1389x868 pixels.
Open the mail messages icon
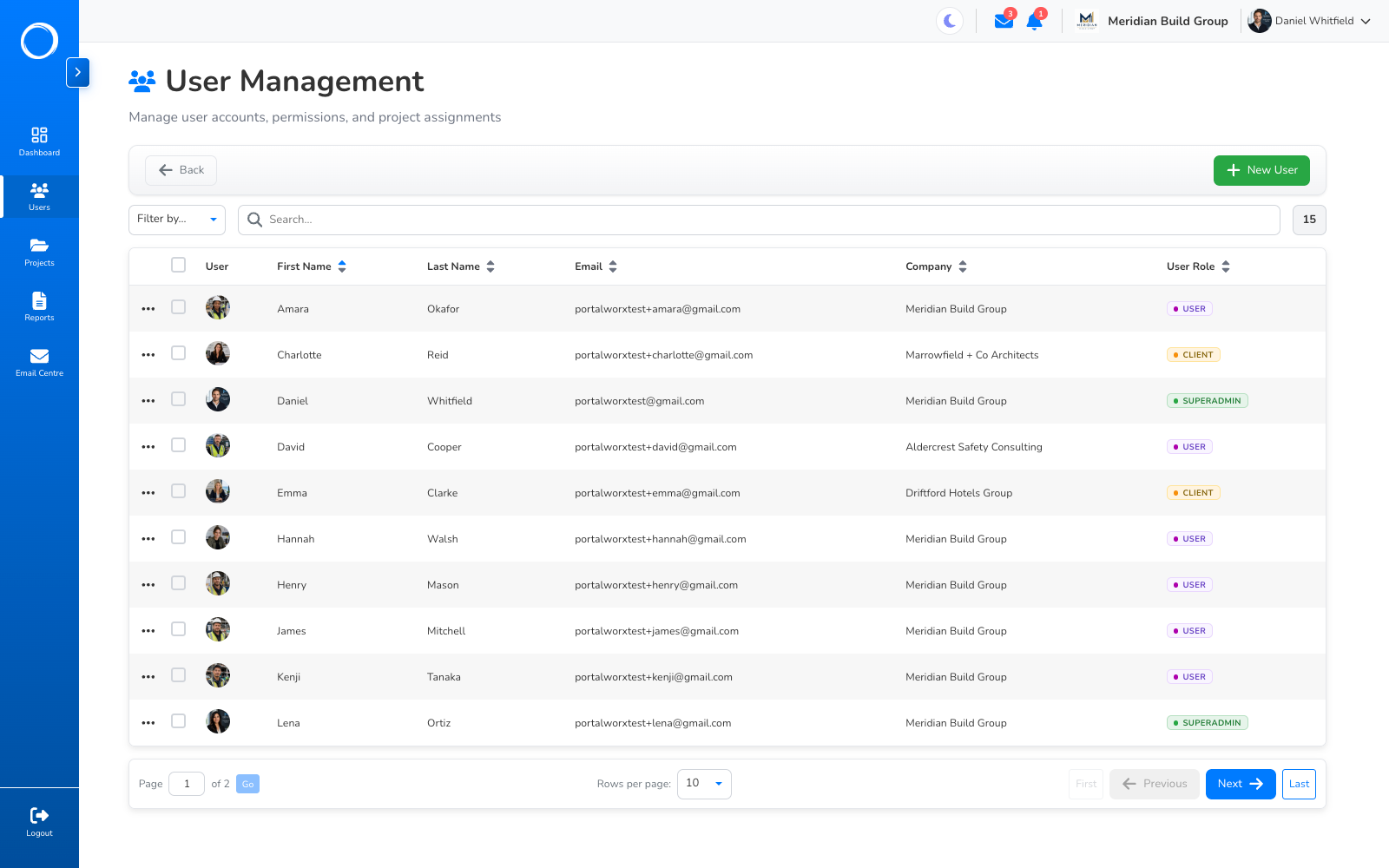(1004, 21)
